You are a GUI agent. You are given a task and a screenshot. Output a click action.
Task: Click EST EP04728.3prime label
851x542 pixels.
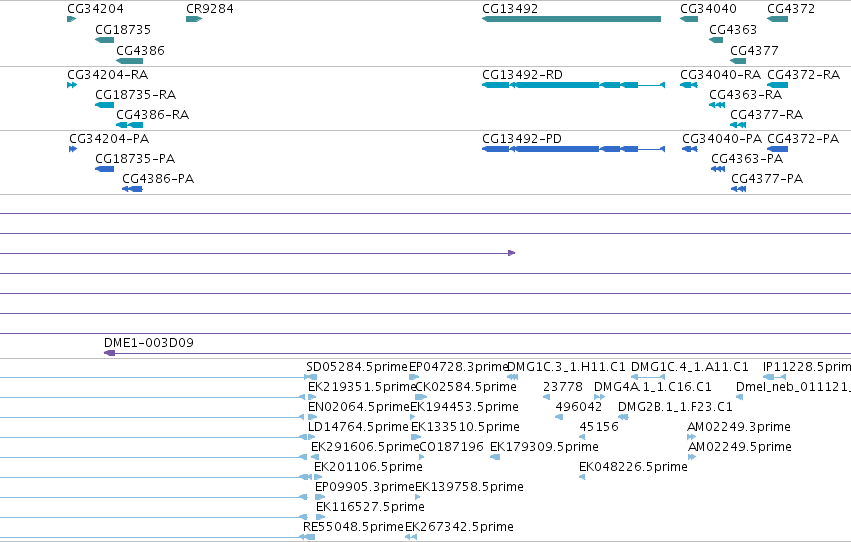click(x=459, y=367)
